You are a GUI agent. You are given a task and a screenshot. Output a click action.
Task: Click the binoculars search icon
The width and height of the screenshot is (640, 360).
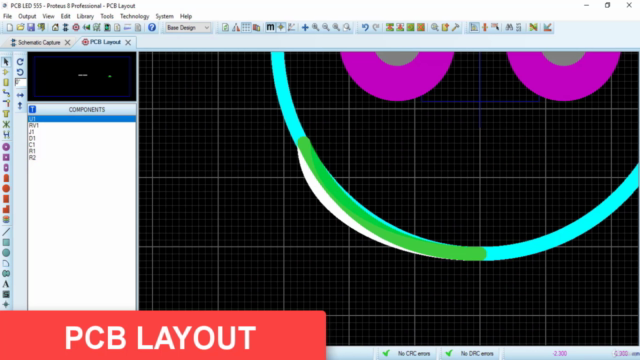coord(509,27)
